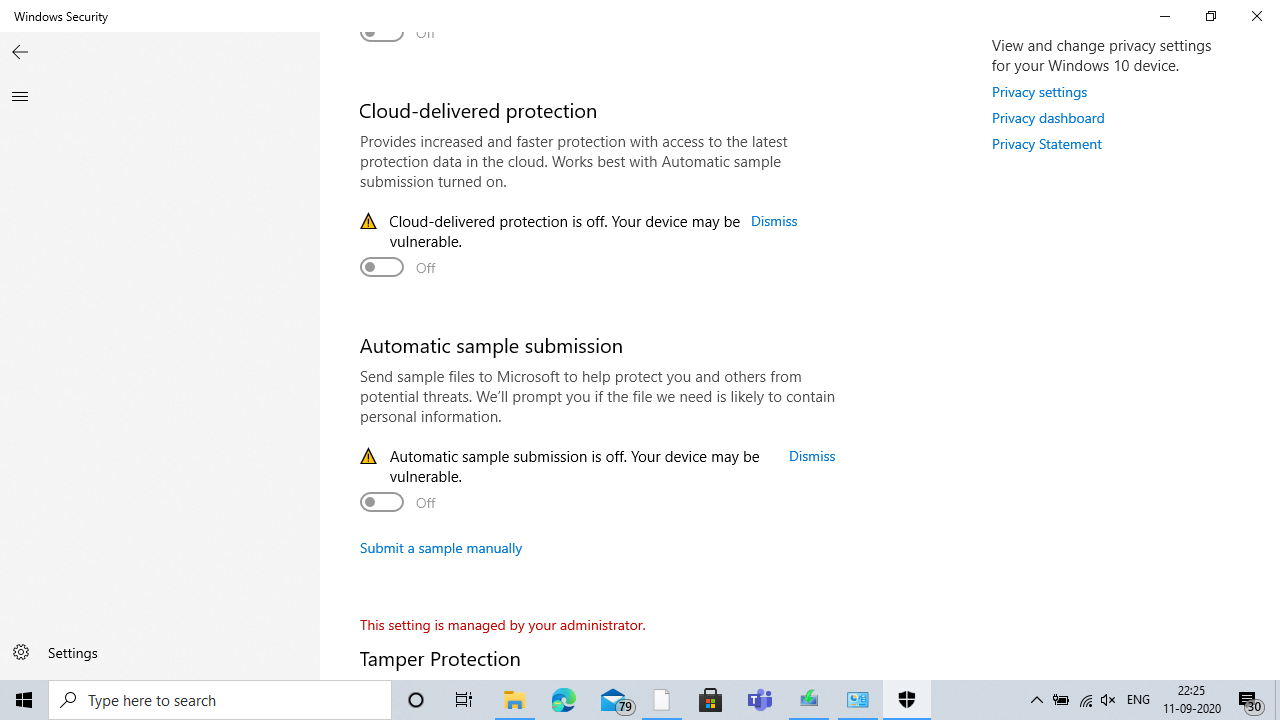Click ENG language indicator

coord(1138,700)
